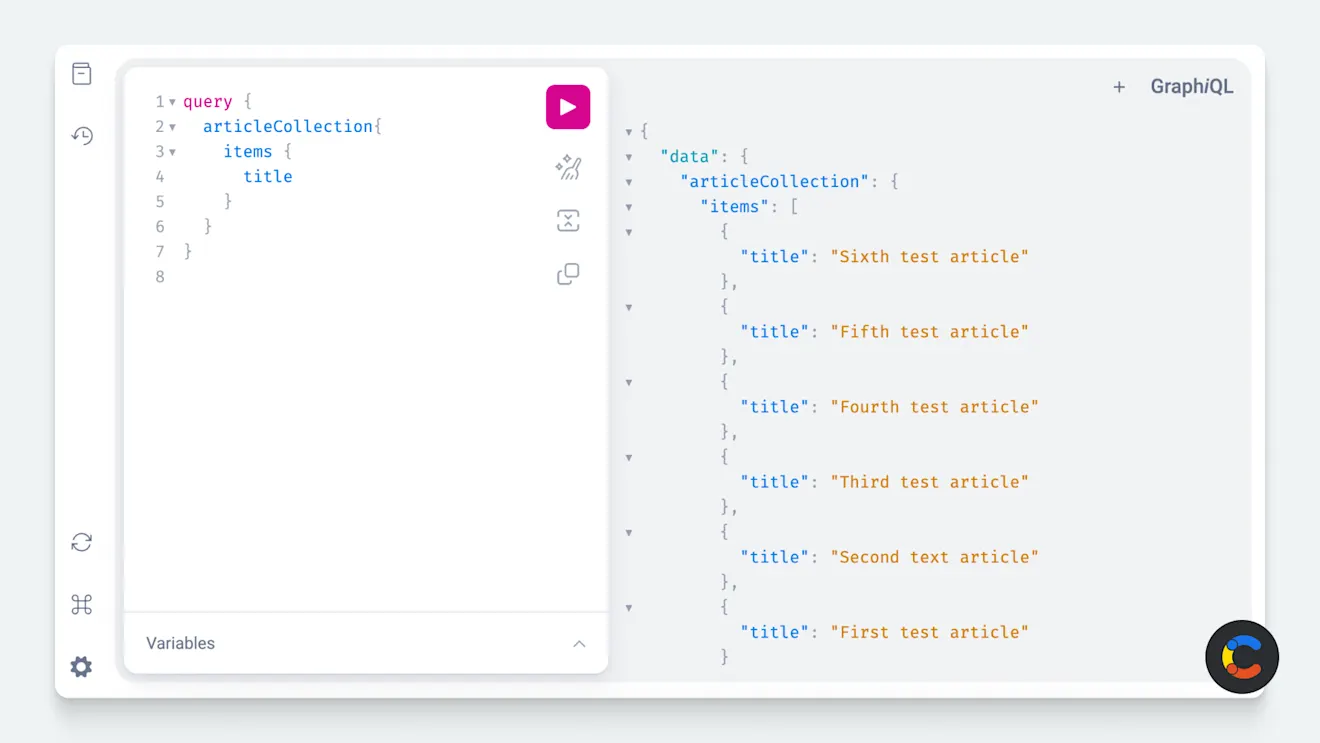The image size is (1320, 743).
Task: Collapse the "items" array in response
Action: [629, 207]
